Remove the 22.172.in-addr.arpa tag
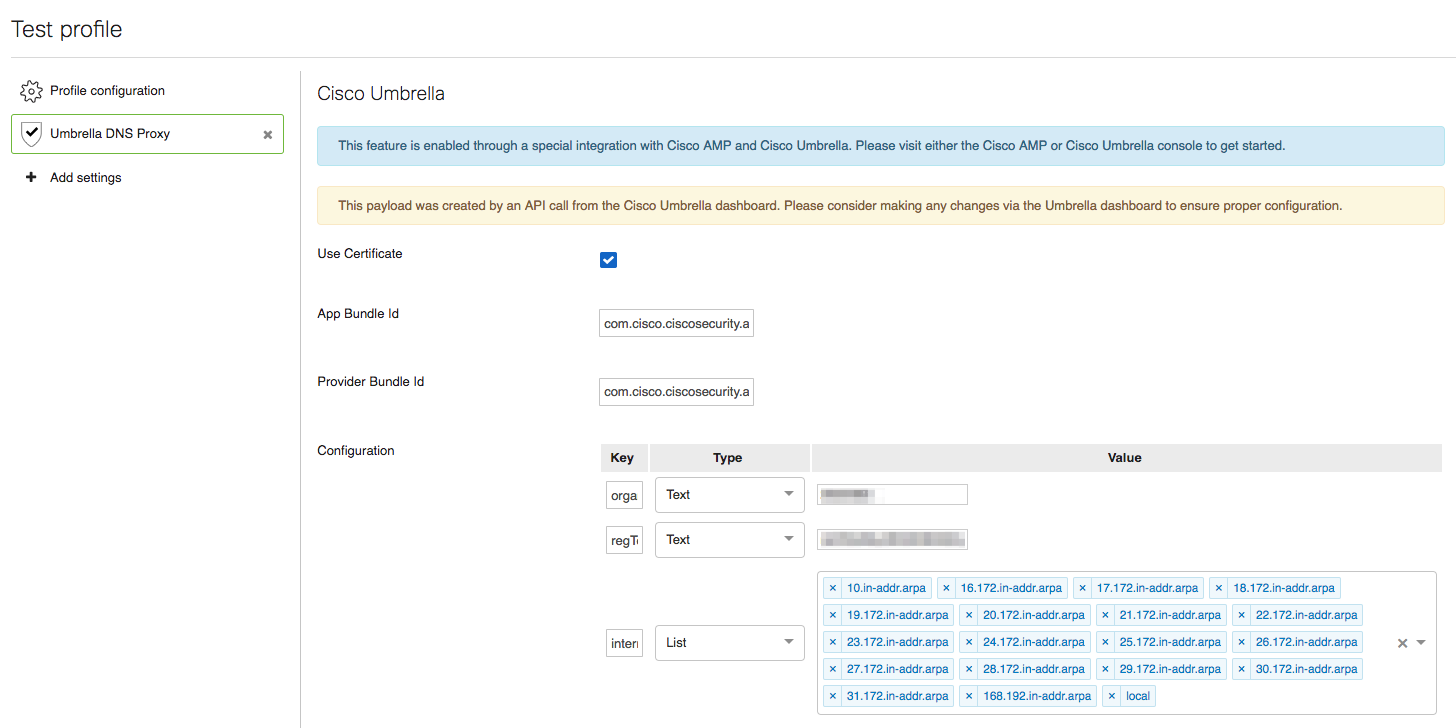 pyautogui.click(x=1242, y=615)
